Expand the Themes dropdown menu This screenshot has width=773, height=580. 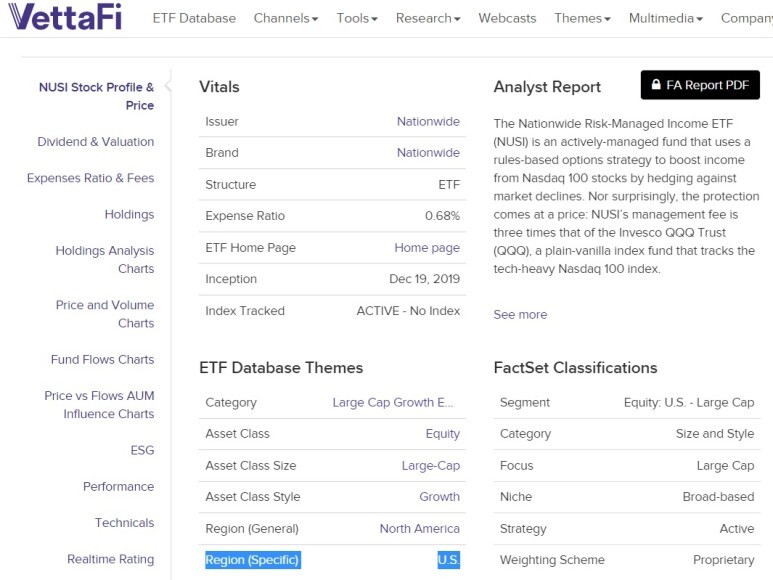582,18
